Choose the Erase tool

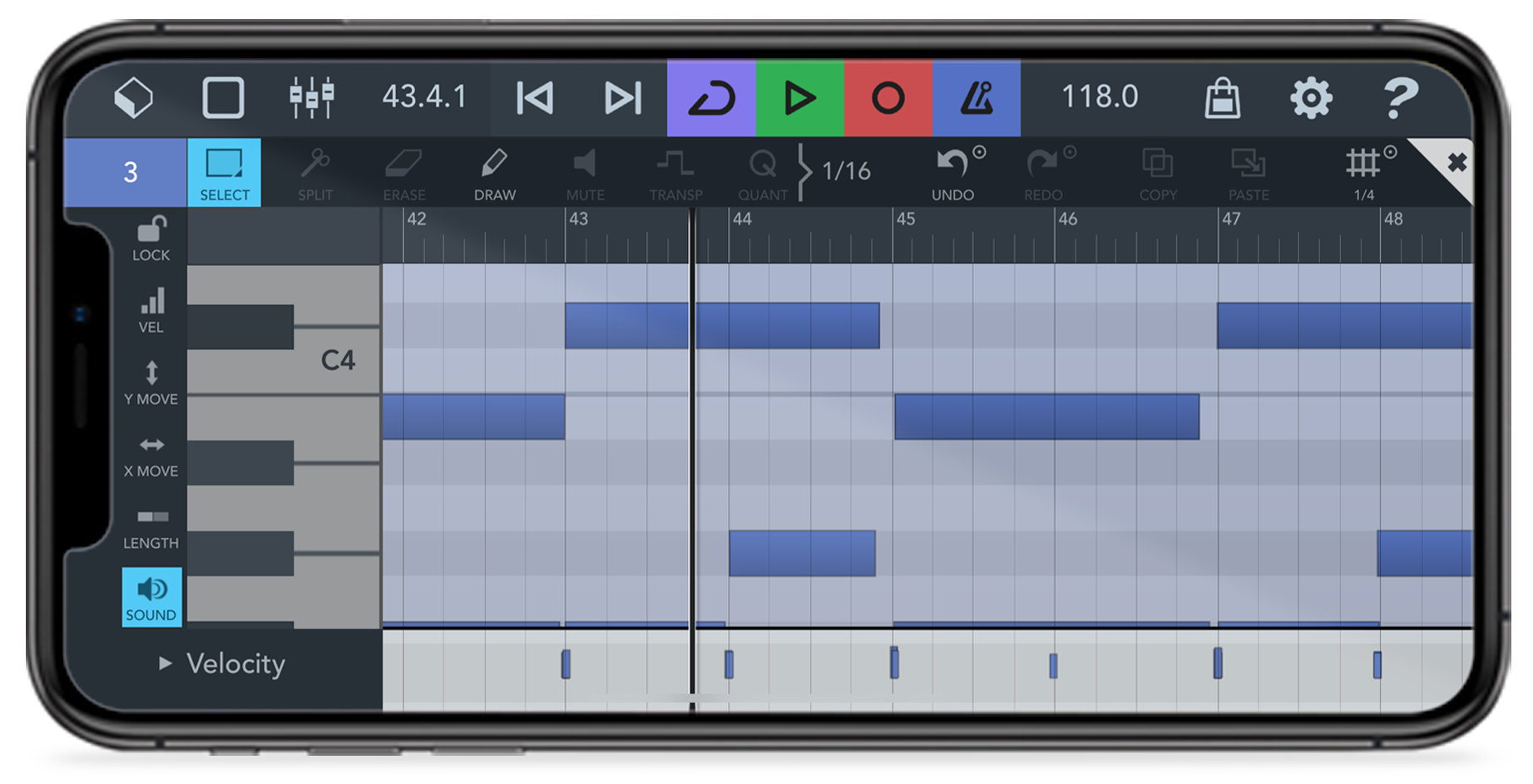click(x=404, y=173)
